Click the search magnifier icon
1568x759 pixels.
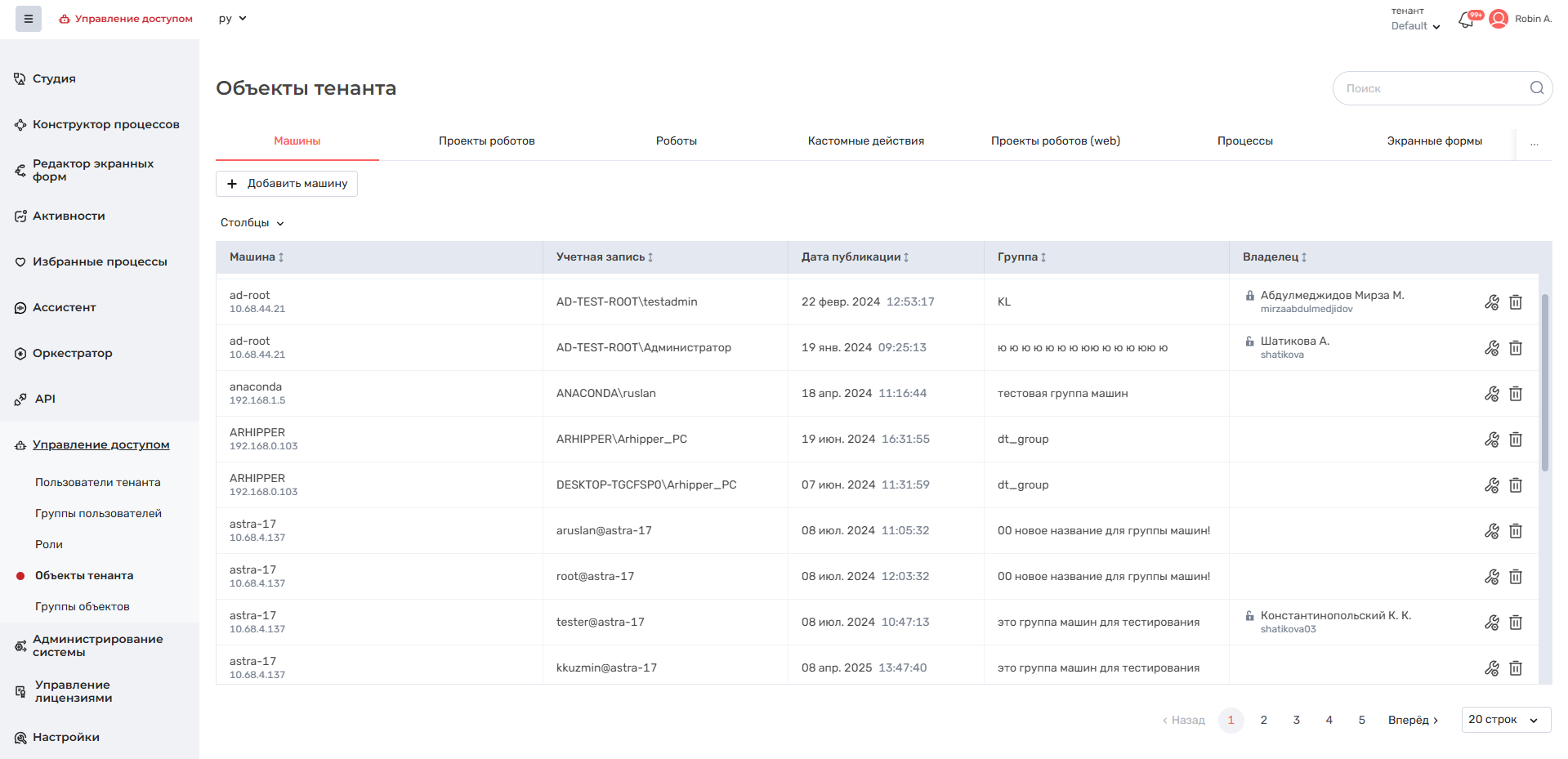[1536, 88]
